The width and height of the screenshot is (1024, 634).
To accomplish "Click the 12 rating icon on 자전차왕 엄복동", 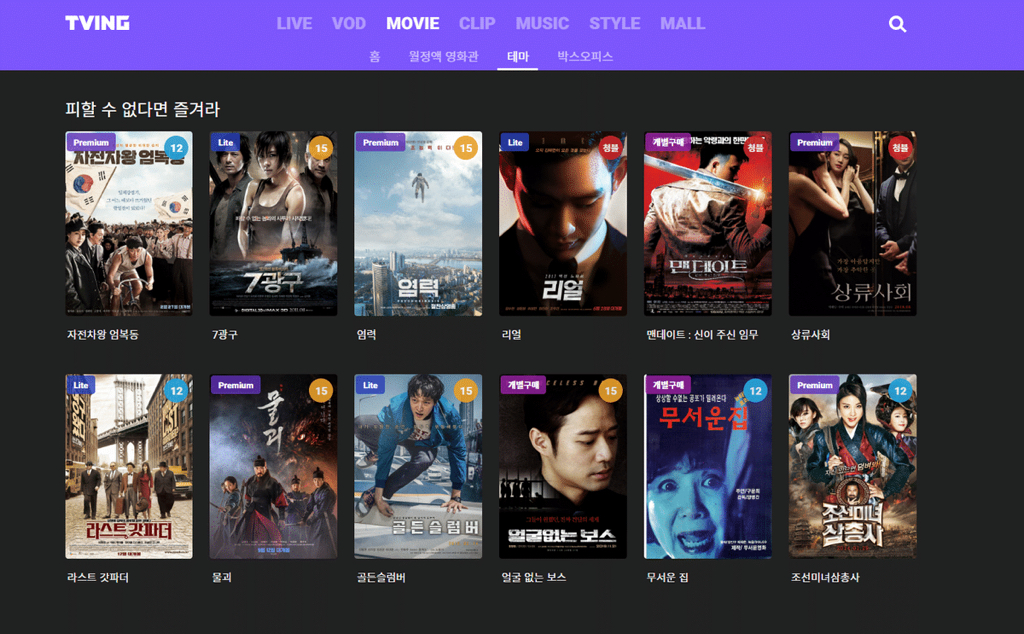I will (176, 148).
